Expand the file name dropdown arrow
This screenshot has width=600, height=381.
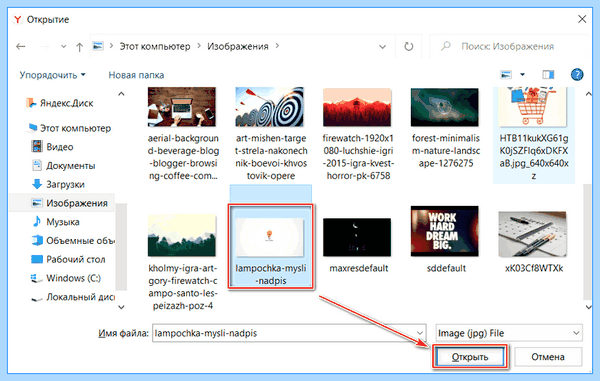pyautogui.click(x=420, y=333)
